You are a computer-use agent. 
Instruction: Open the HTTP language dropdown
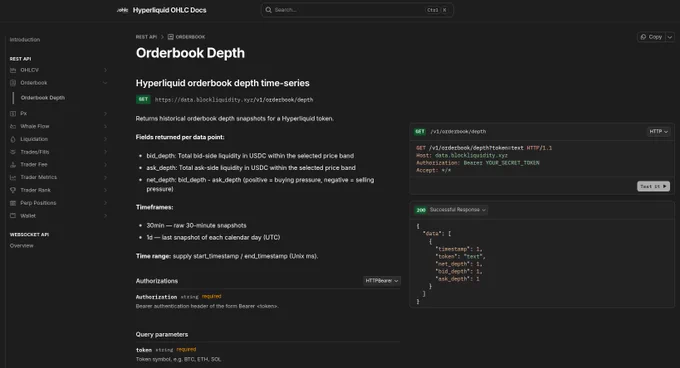click(x=658, y=131)
